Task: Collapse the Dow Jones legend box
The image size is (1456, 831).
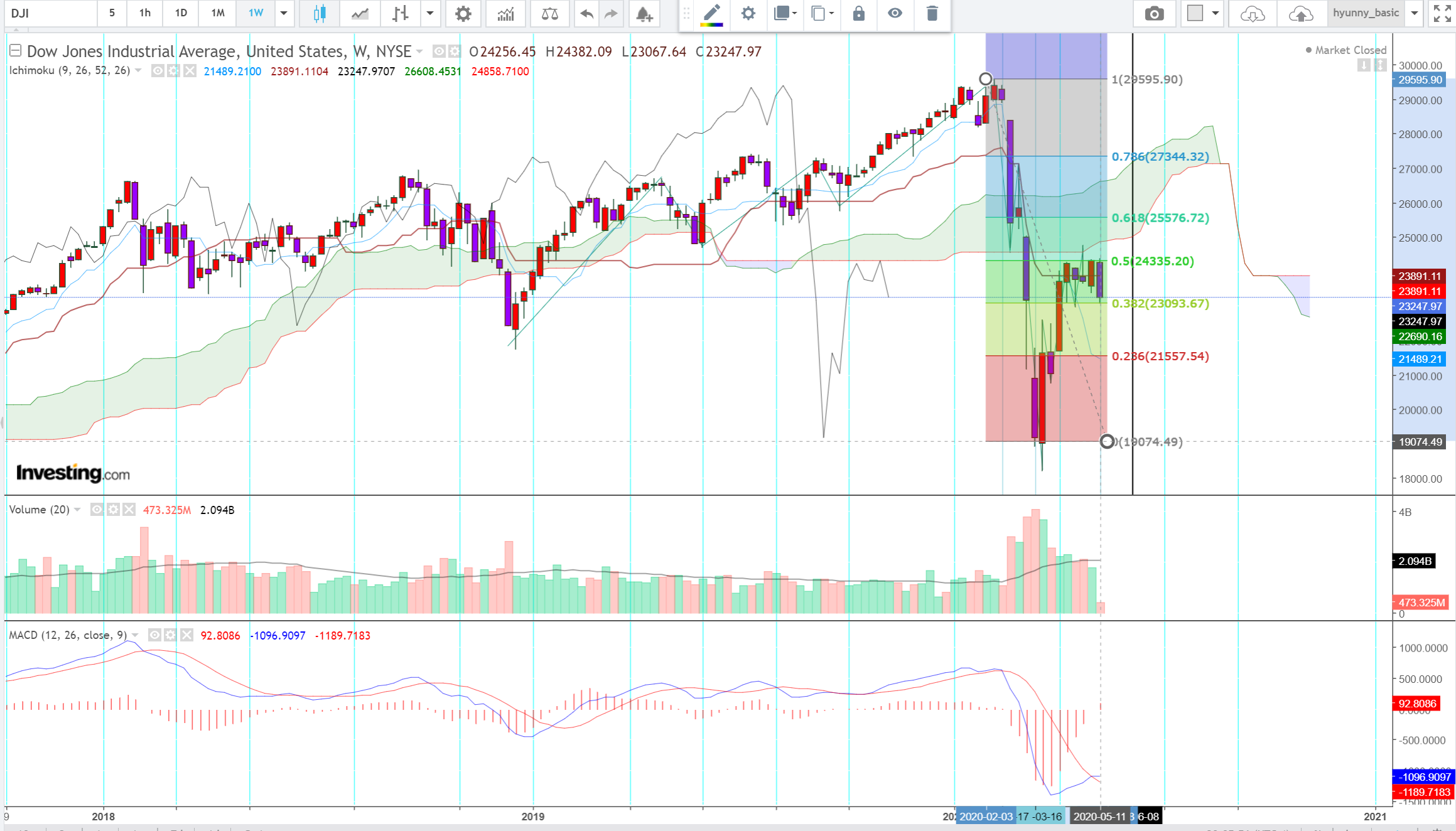Action: click(x=16, y=51)
